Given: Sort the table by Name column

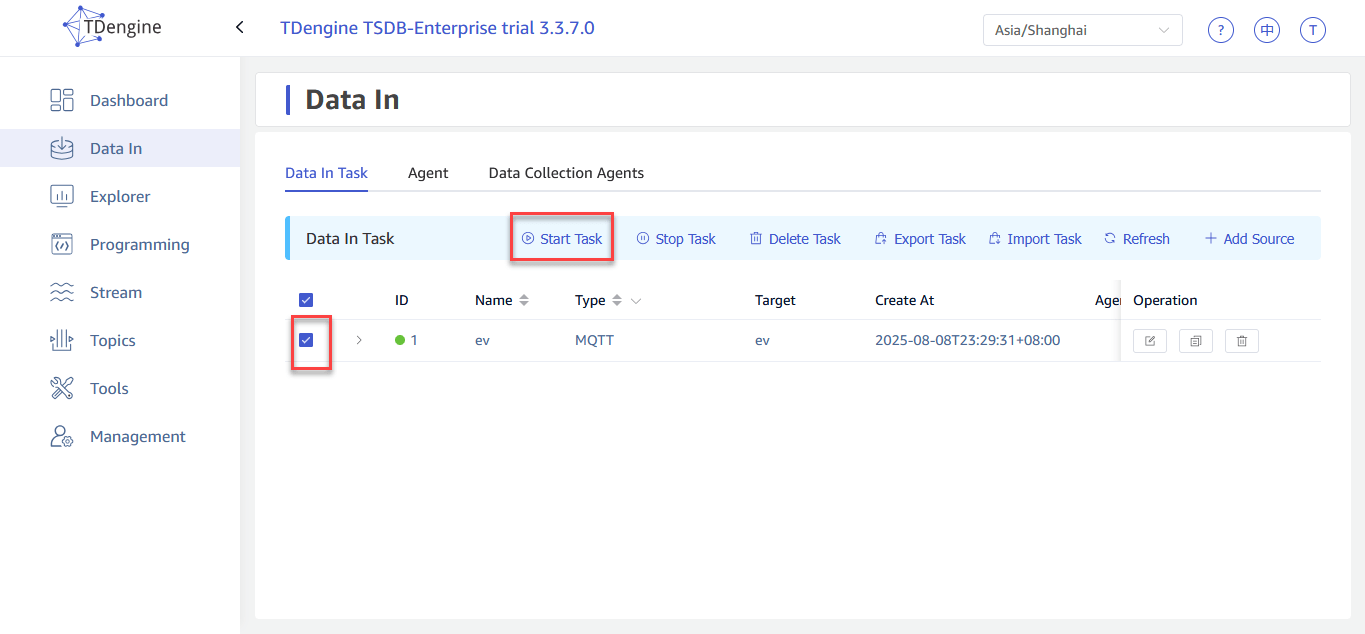Looking at the screenshot, I should pos(524,300).
